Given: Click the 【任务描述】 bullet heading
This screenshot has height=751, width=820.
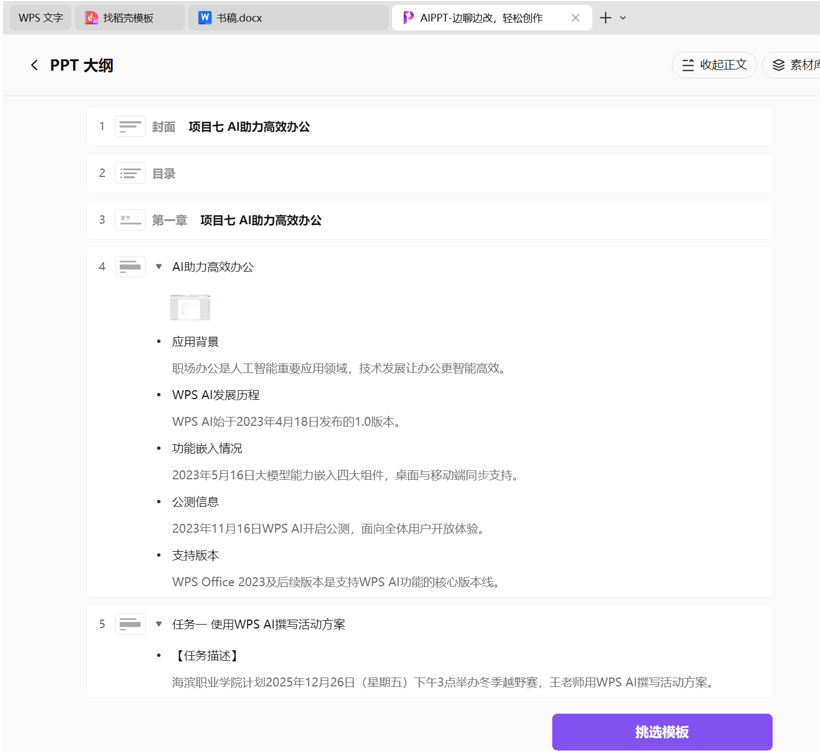Looking at the screenshot, I should [207, 656].
